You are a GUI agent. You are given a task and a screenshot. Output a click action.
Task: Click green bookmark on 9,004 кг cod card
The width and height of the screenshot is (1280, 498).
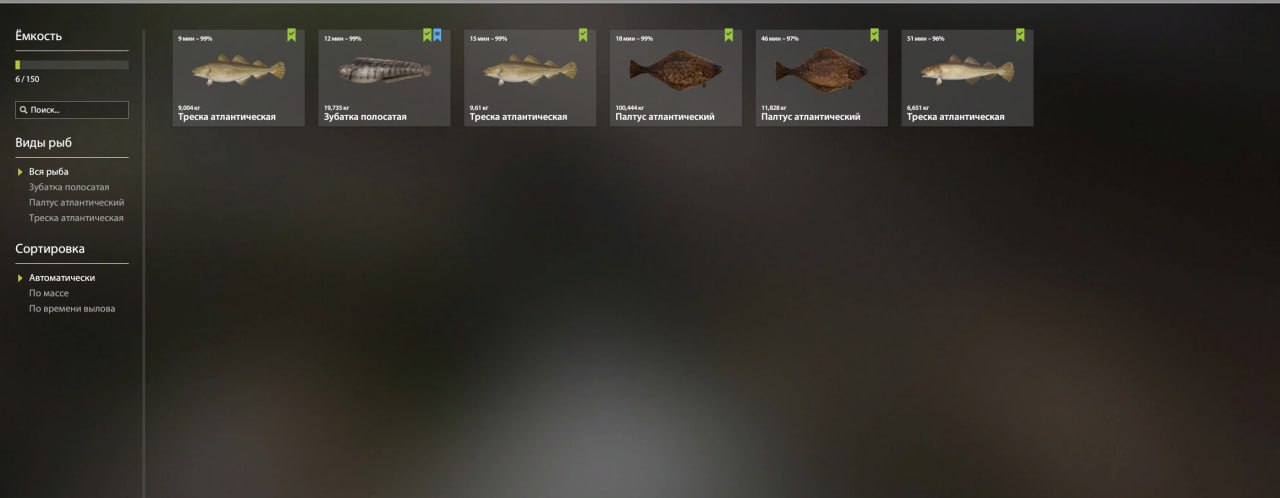pos(291,35)
